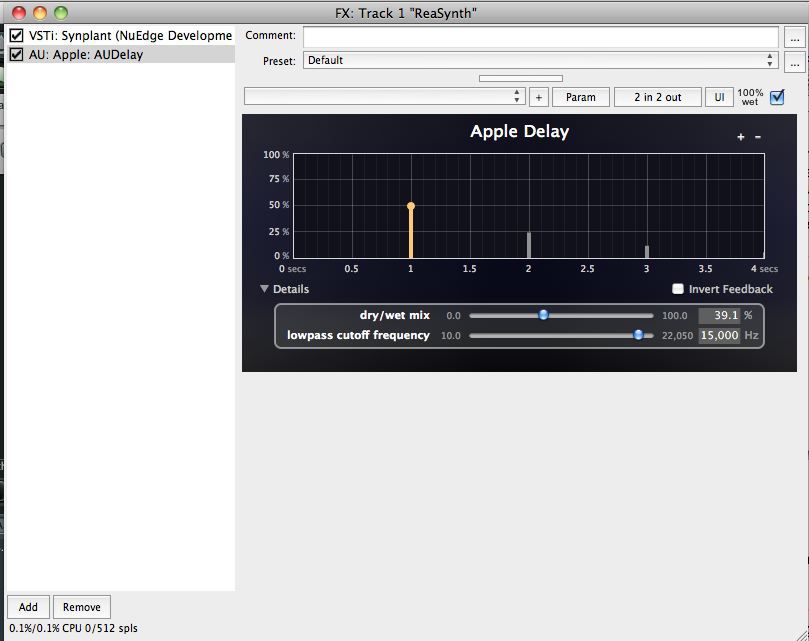Click the Add FX button
Screen dimensions: 809x641
[x=28, y=607]
